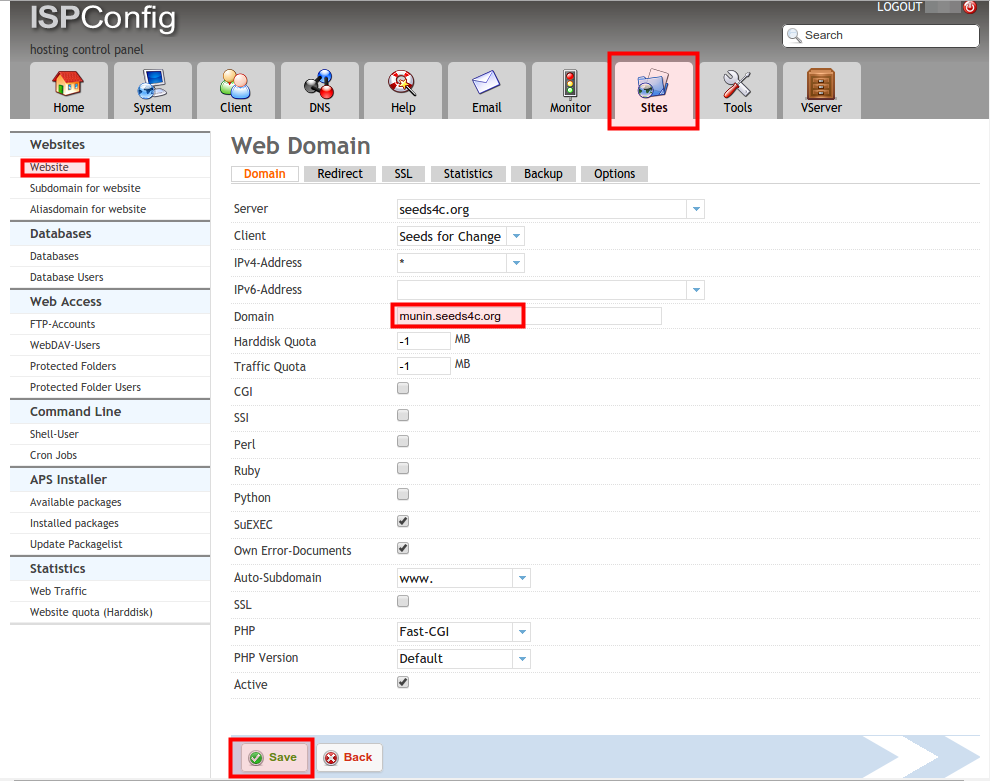Open the System module icon
The height and width of the screenshot is (781, 990).
pyautogui.click(x=152, y=83)
